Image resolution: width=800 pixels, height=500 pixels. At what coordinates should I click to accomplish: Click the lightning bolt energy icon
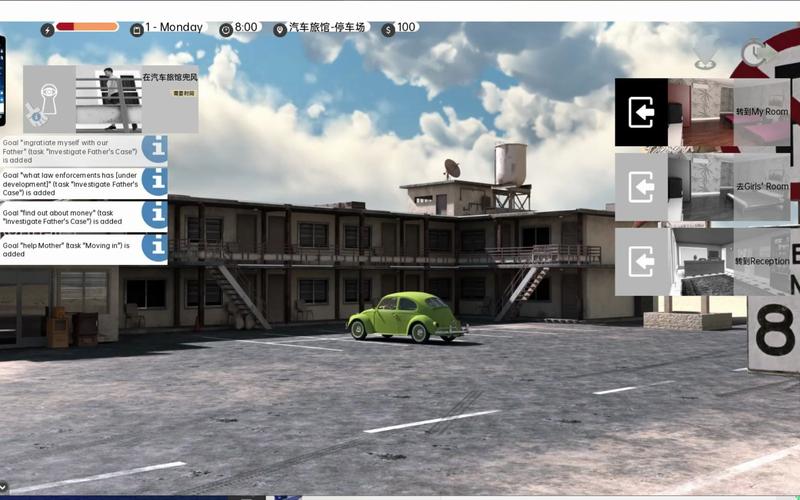[x=47, y=29]
